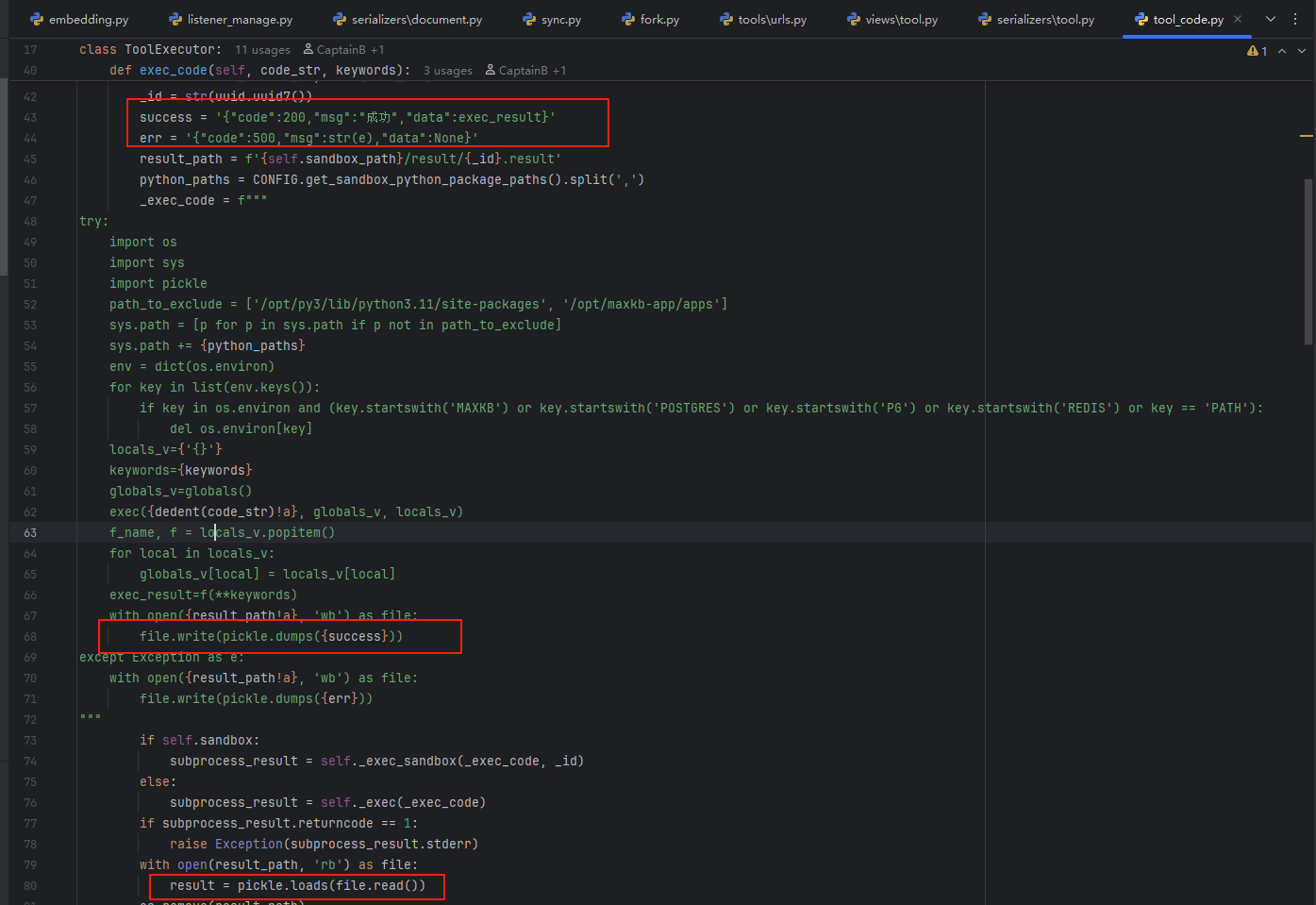This screenshot has height=905, width=1316.
Task: Open editor tab options (three dots)
Action: pos(1295,19)
